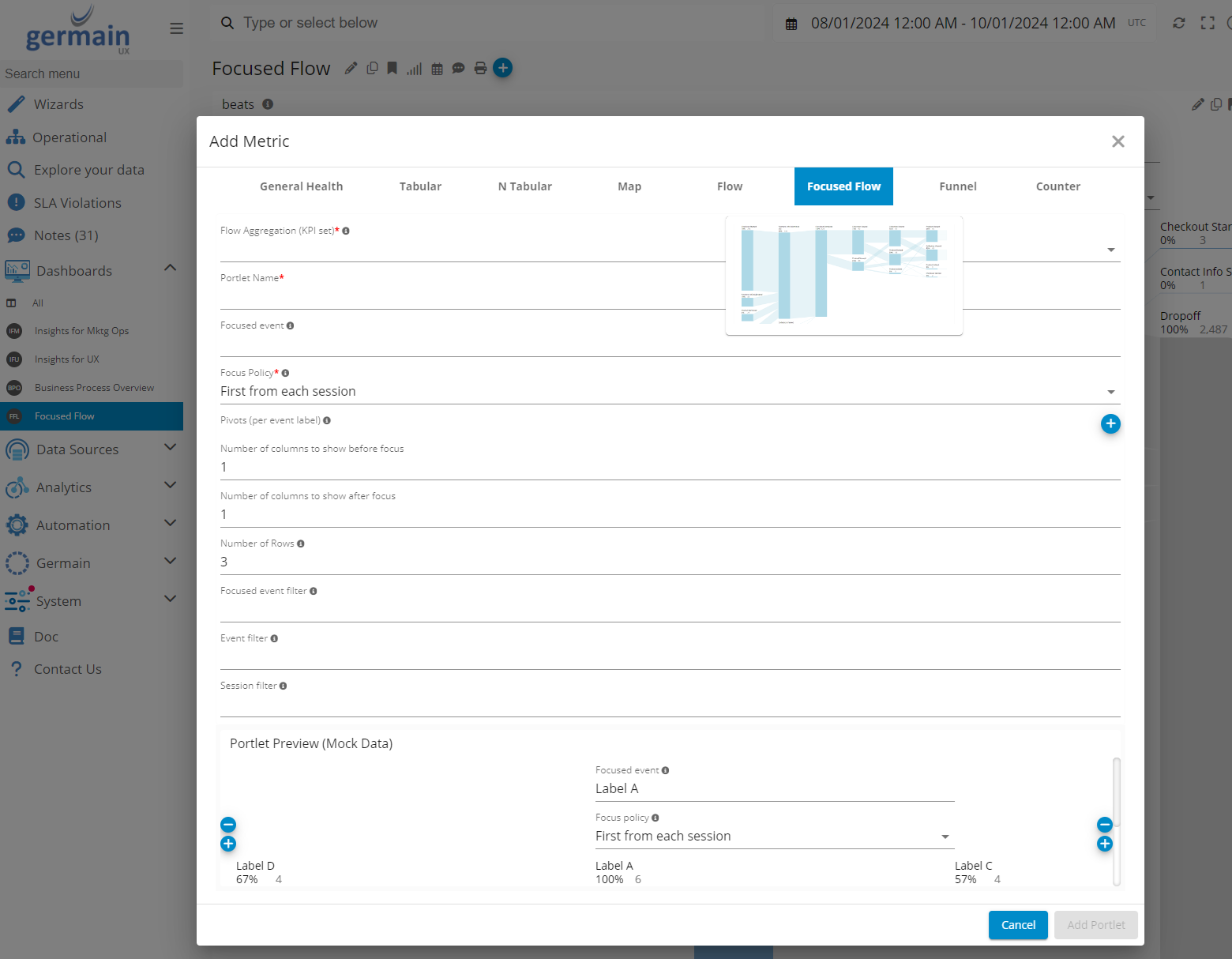Screen dimensions: 1232x959
Task: Open Insights for UX dashboard link
Action: click(67, 359)
